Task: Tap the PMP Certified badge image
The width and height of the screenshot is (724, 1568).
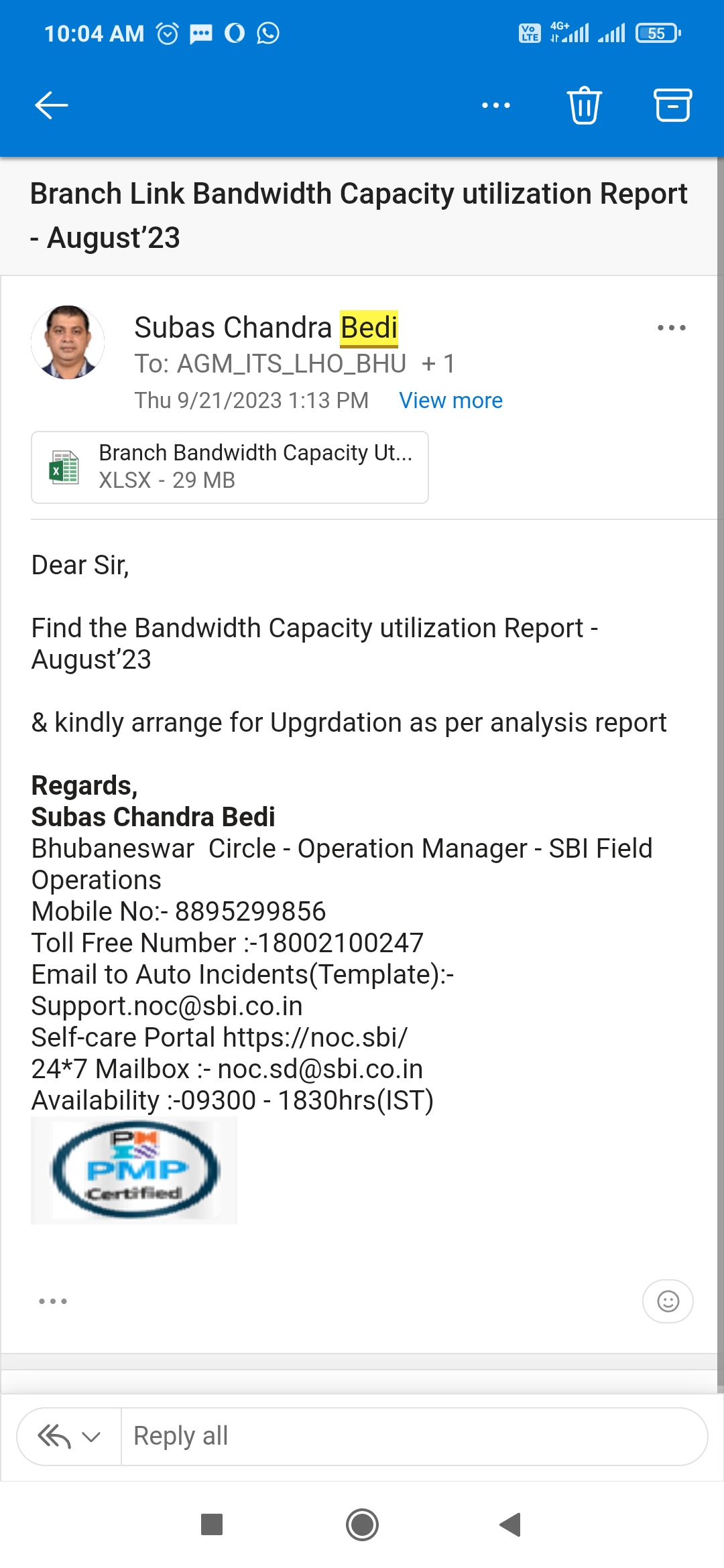Action: pos(135,1170)
